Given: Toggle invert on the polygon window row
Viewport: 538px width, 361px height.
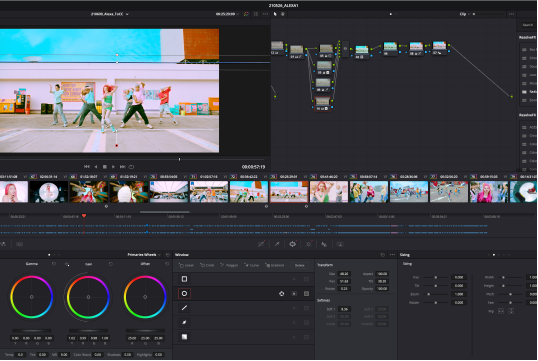Looking at the screenshot, I should tap(294, 308).
